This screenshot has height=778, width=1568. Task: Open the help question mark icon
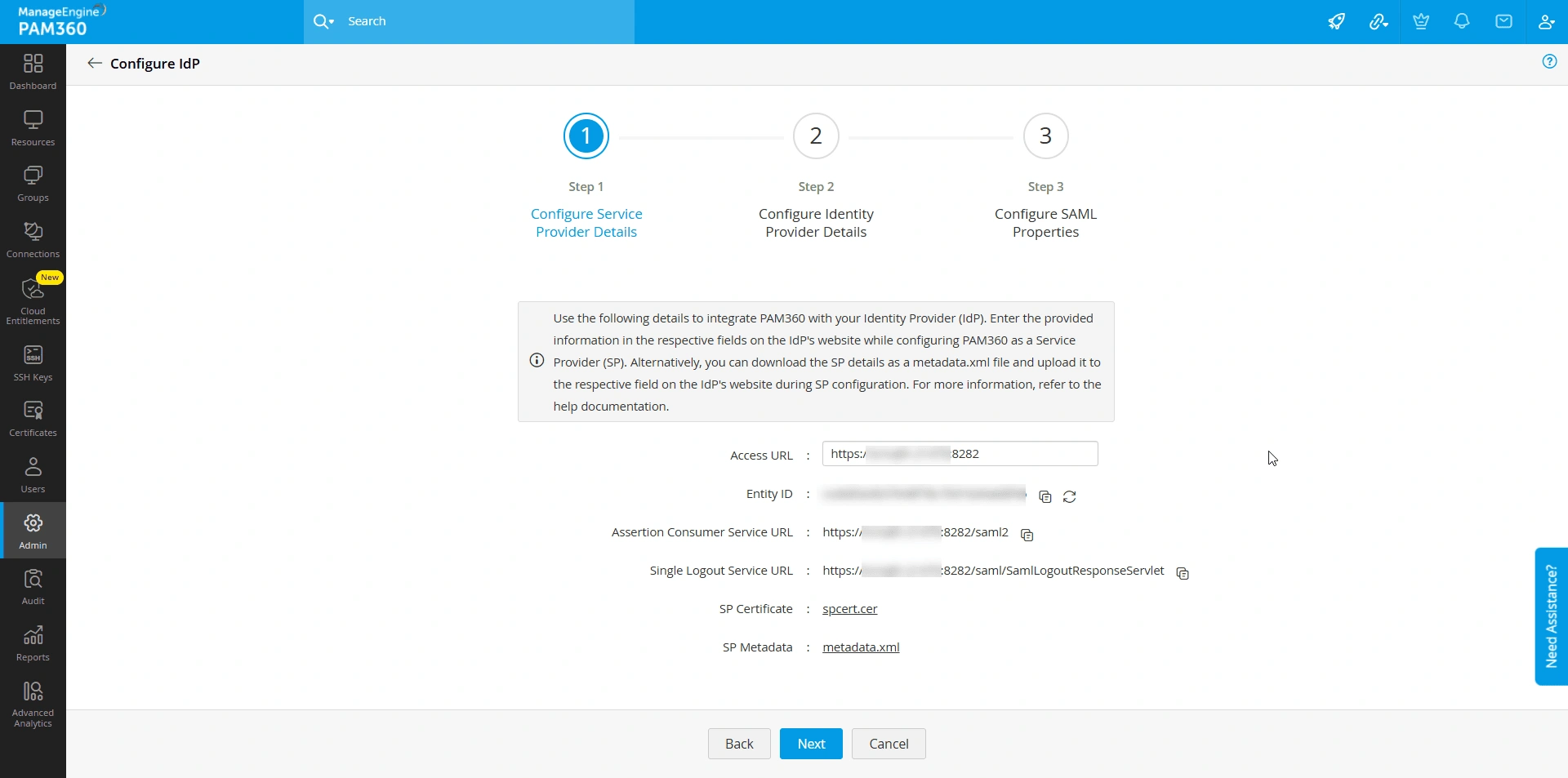pyautogui.click(x=1549, y=61)
